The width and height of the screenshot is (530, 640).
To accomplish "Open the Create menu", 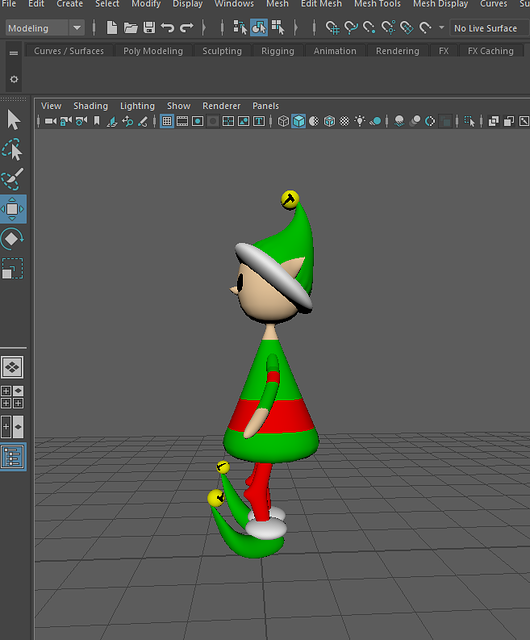I will (69, 4).
